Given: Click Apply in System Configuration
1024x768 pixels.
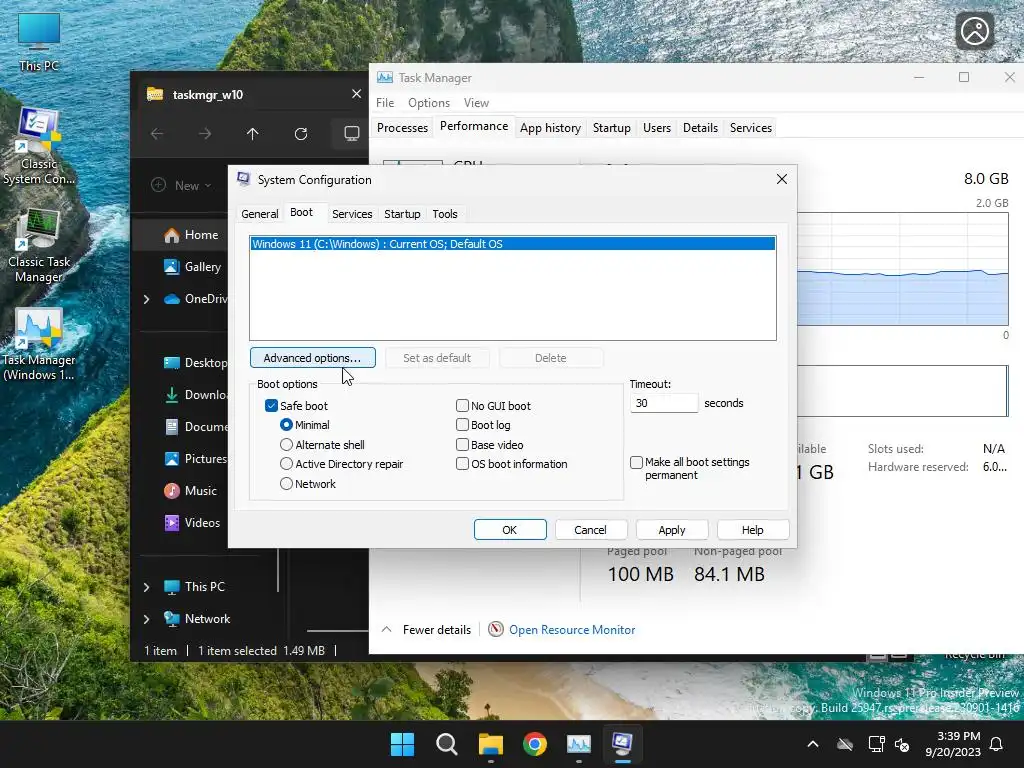Looking at the screenshot, I should [672, 530].
